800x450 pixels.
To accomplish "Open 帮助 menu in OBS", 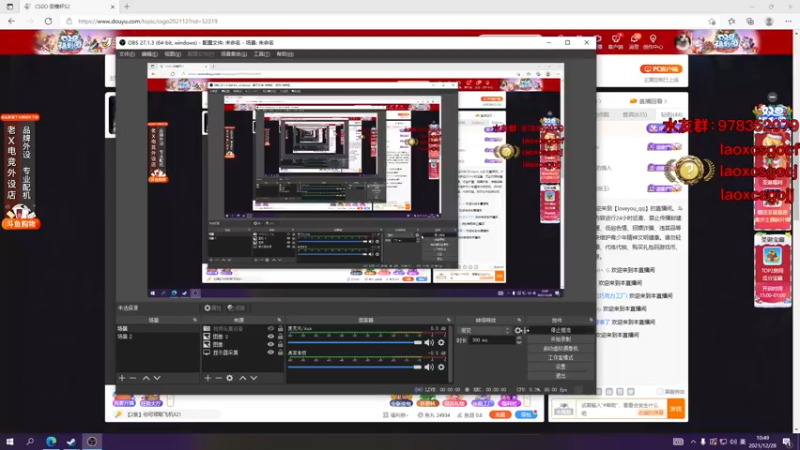I will point(285,54).
